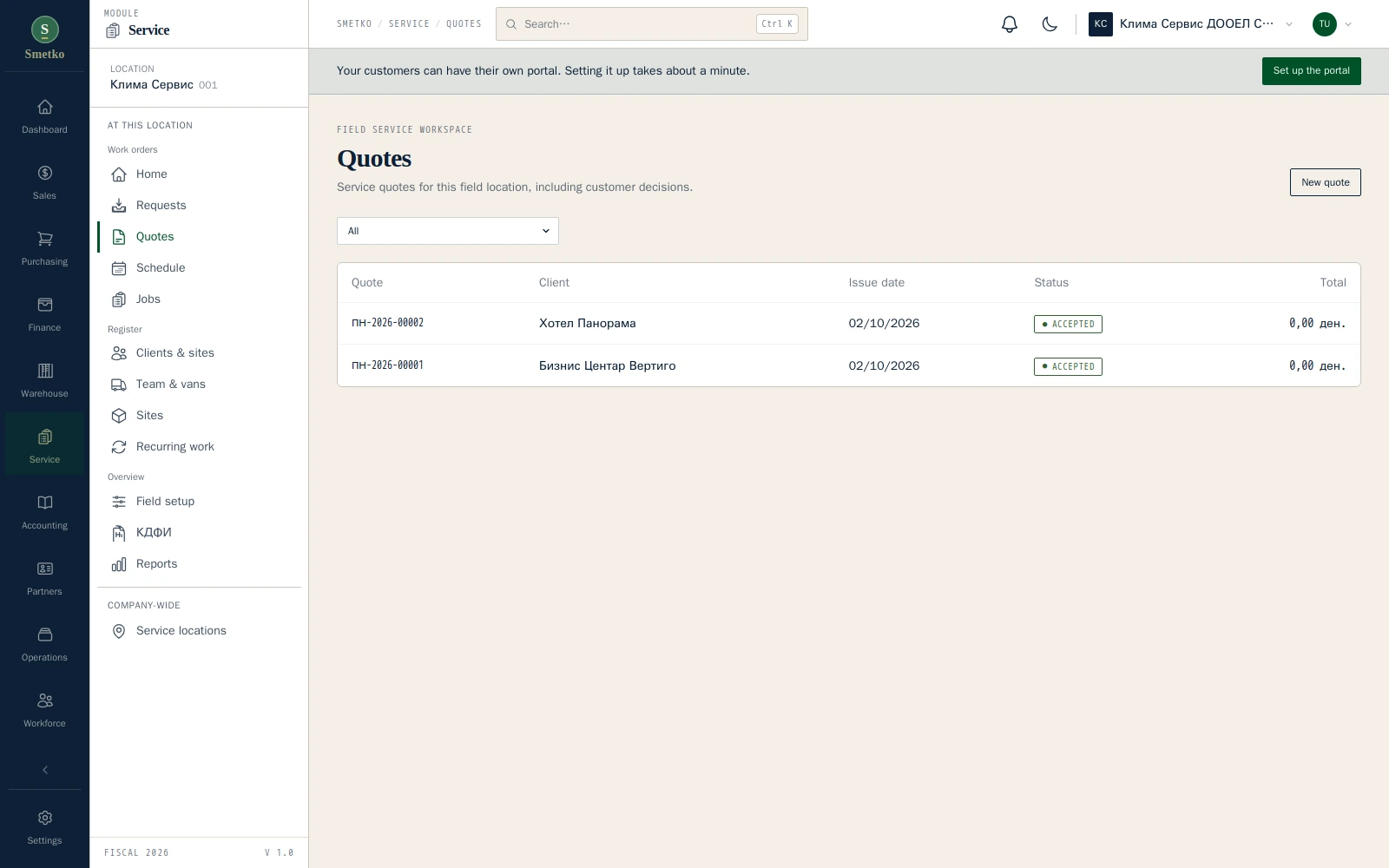Open the notifications bell
Viewport: 1389px width, 868px height.
tap(1009, 24)
